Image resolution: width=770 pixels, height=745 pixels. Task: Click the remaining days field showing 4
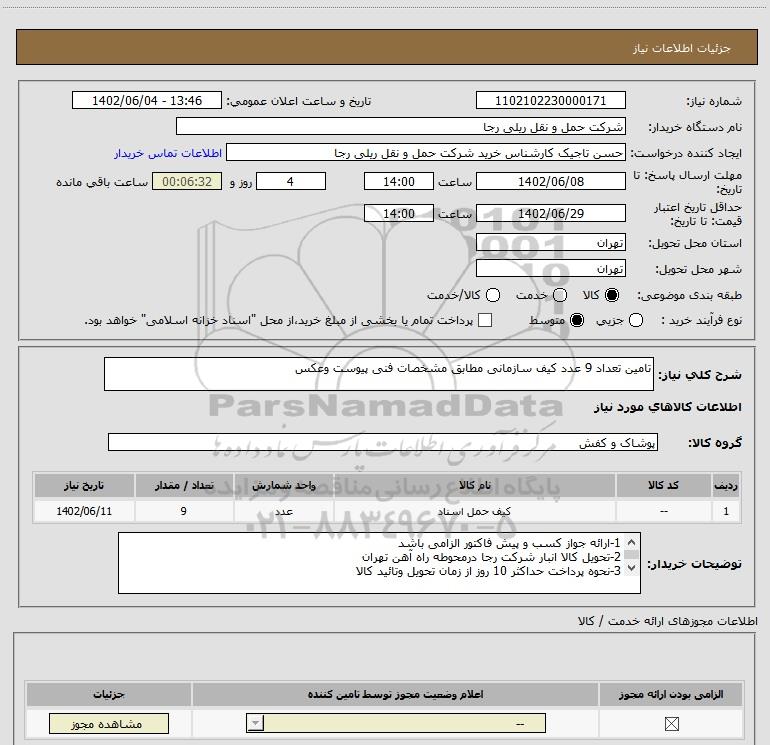(x=291, y=181)
